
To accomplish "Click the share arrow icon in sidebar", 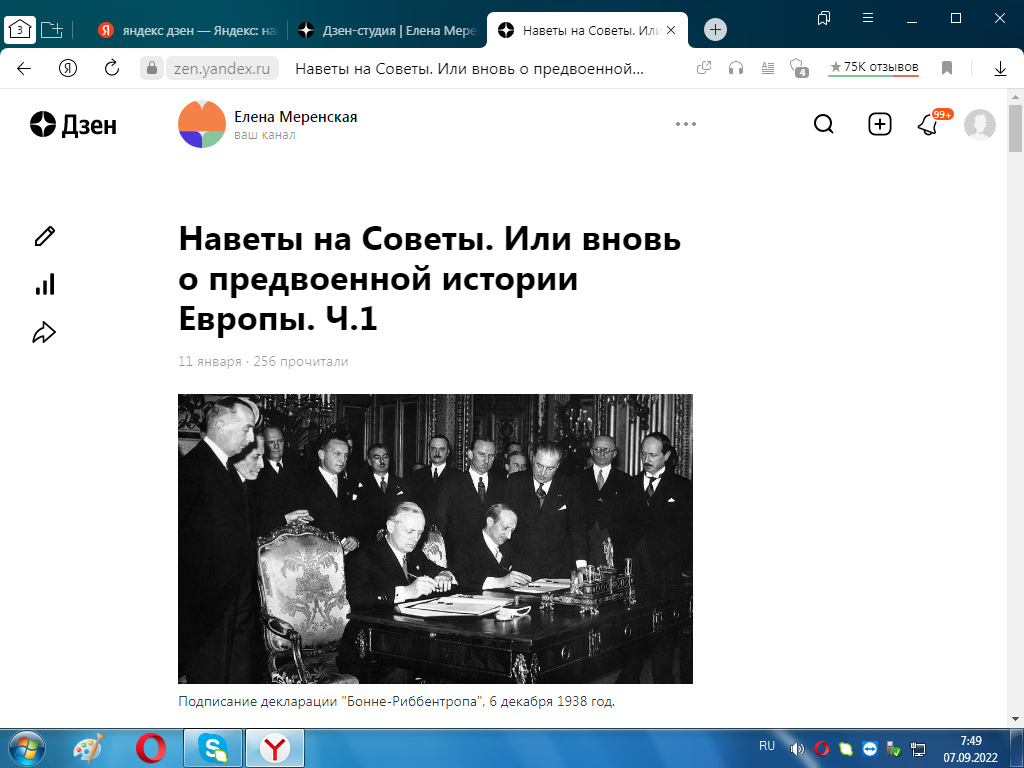I will coord(43,331).
